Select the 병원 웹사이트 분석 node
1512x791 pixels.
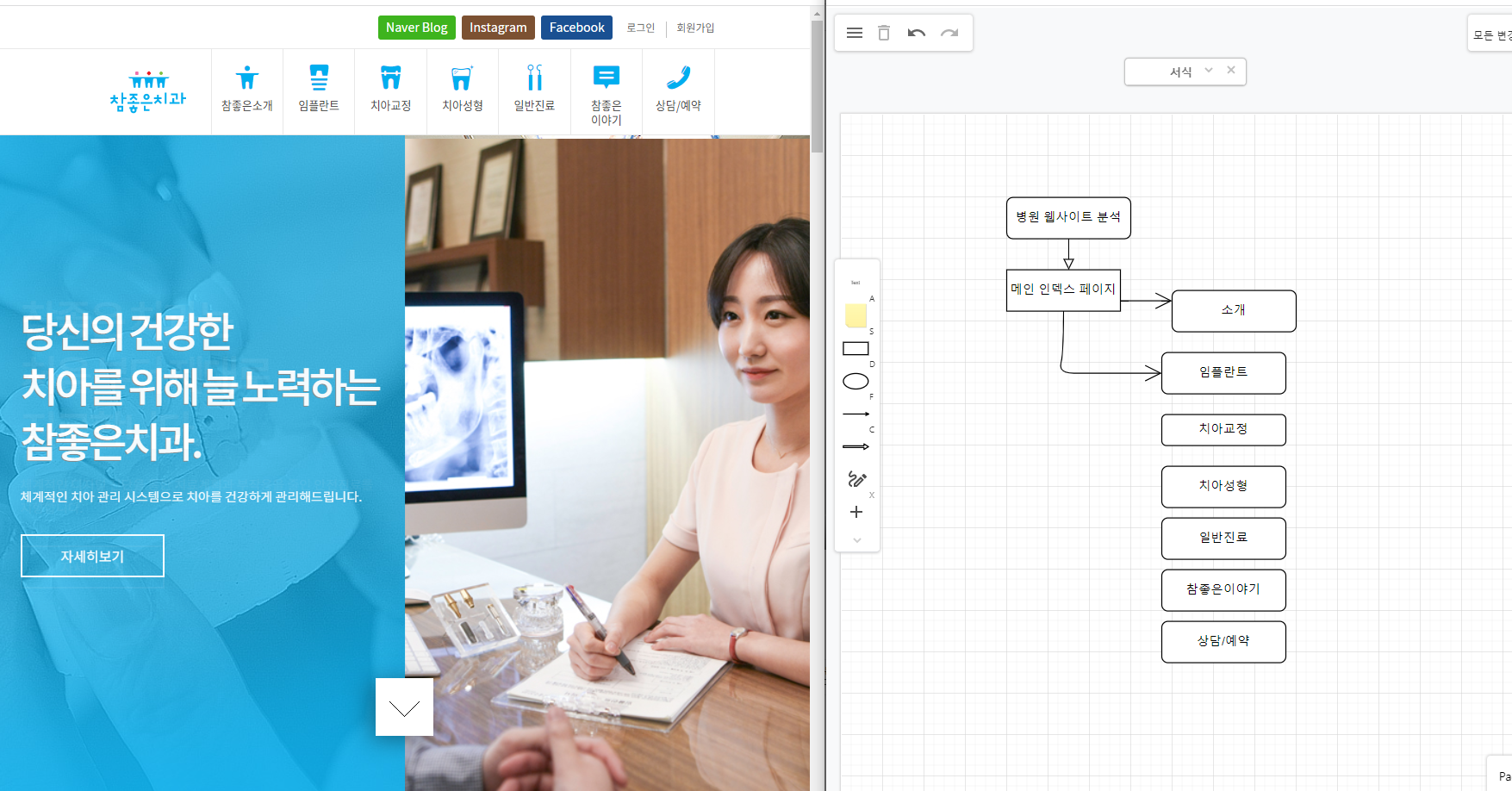[x=1068, y=218]
